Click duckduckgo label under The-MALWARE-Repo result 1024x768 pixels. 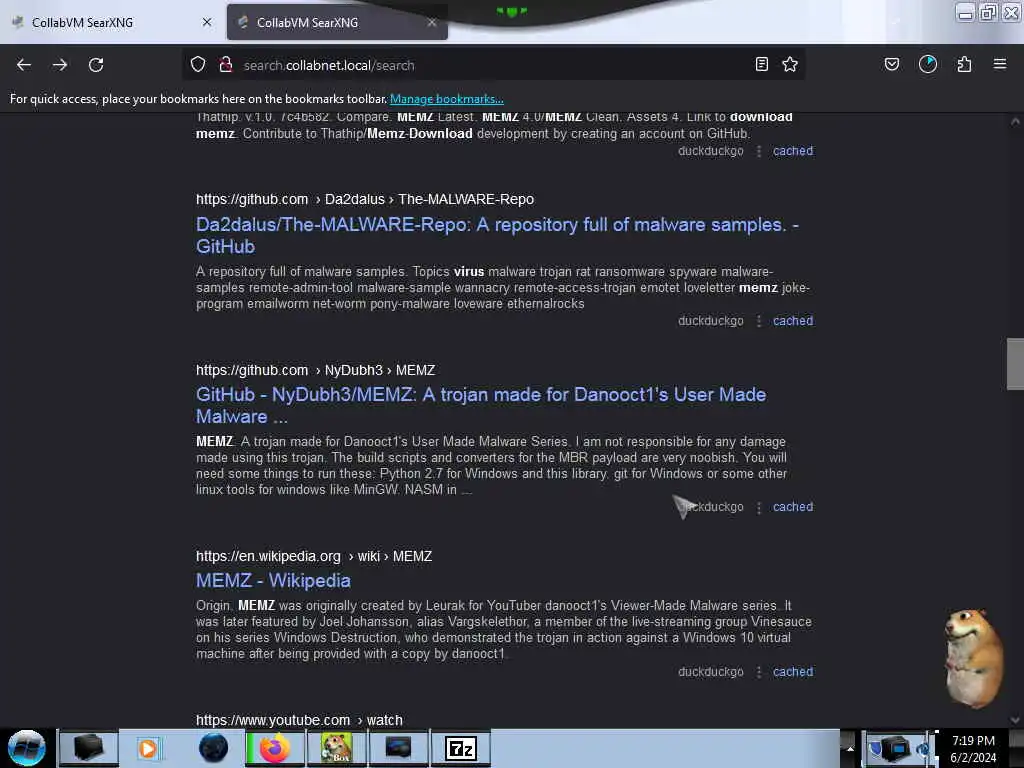pos(711,321)
